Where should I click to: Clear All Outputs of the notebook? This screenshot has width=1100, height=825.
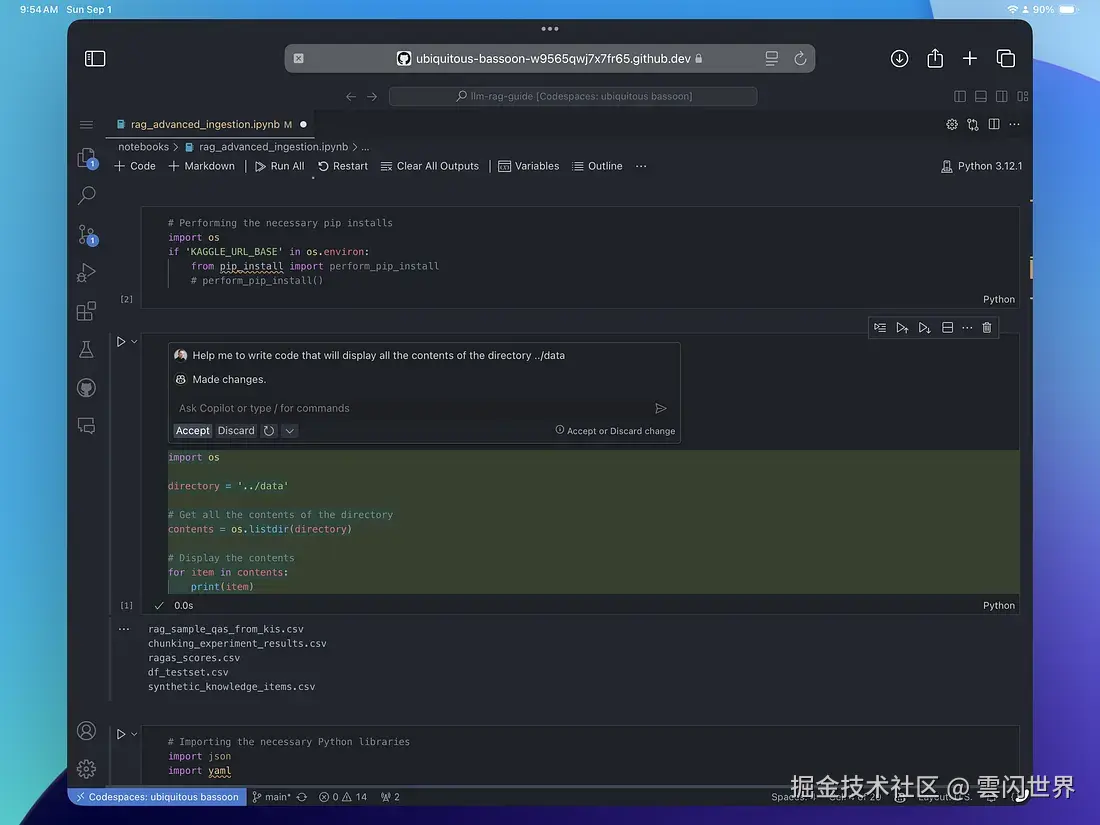[429, 166]
